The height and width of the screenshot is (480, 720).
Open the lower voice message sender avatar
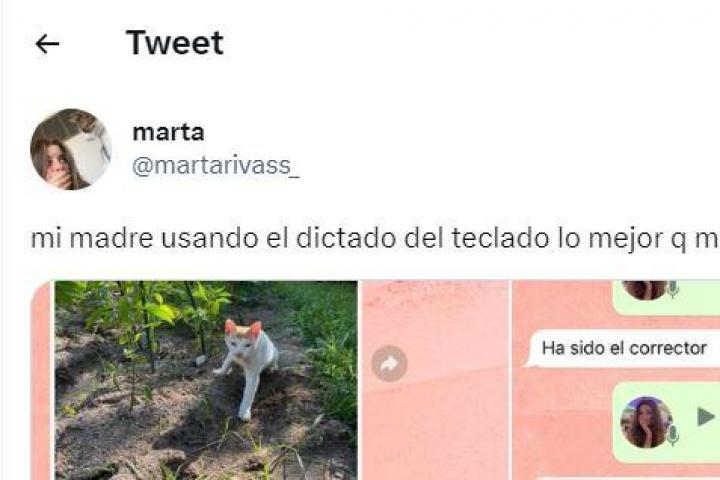point(646,422)
